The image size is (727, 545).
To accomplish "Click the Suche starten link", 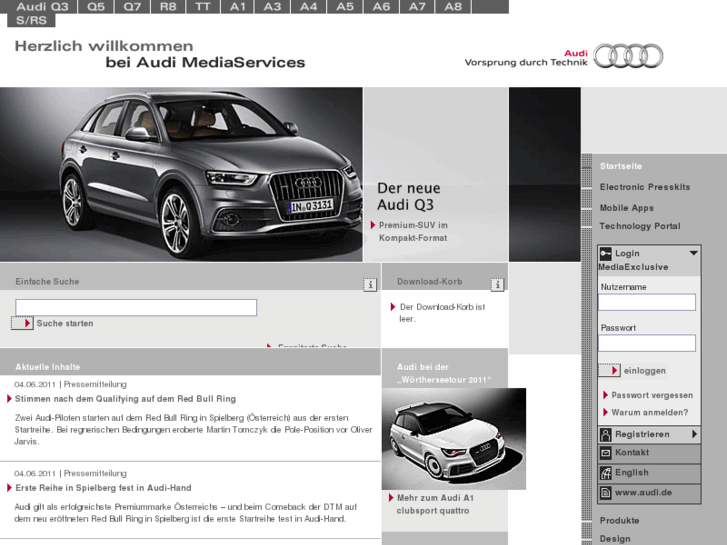I will point(65,323).
